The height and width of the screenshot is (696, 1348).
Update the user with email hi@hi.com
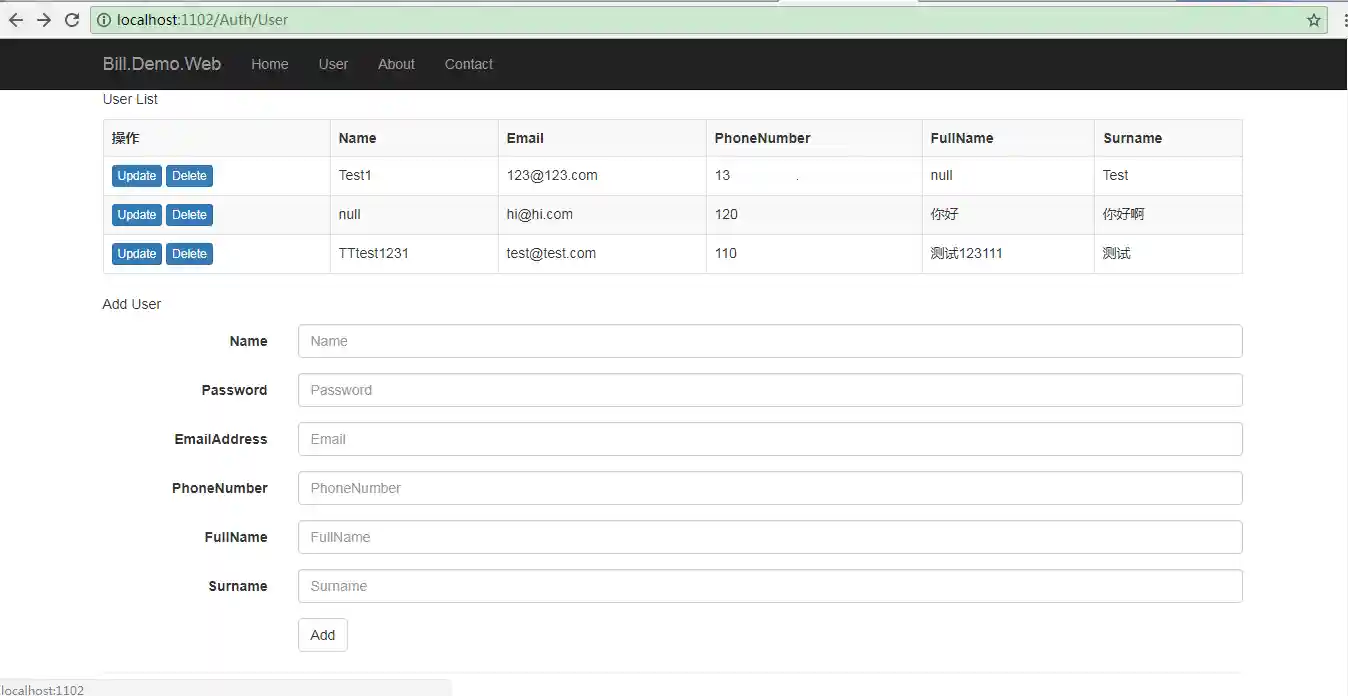pyautogui.click(x=137, y=215)
